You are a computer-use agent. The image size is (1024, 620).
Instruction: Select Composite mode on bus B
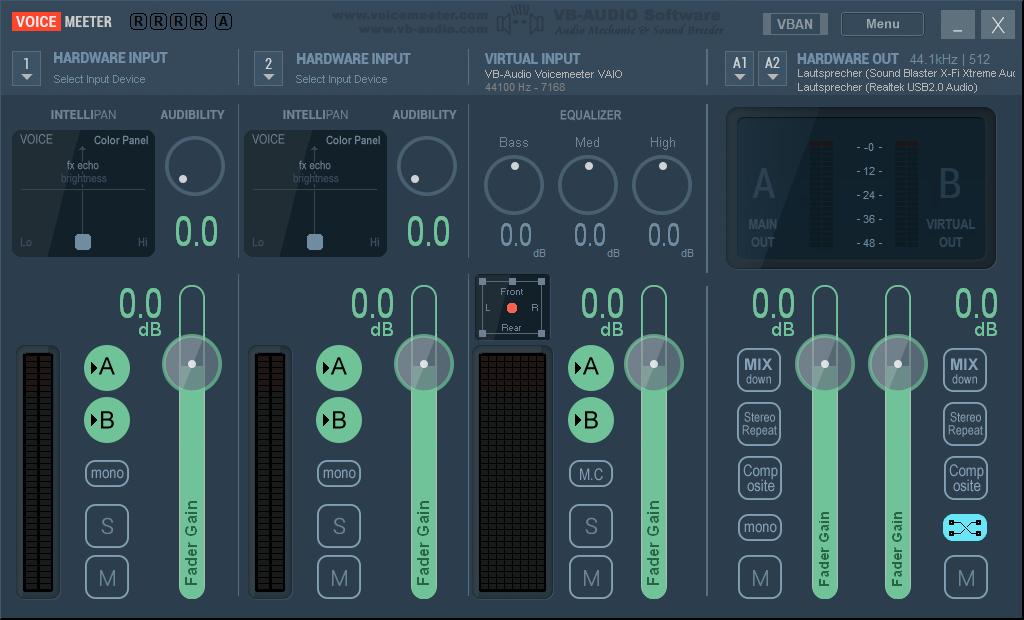click(x=966, y=478)
